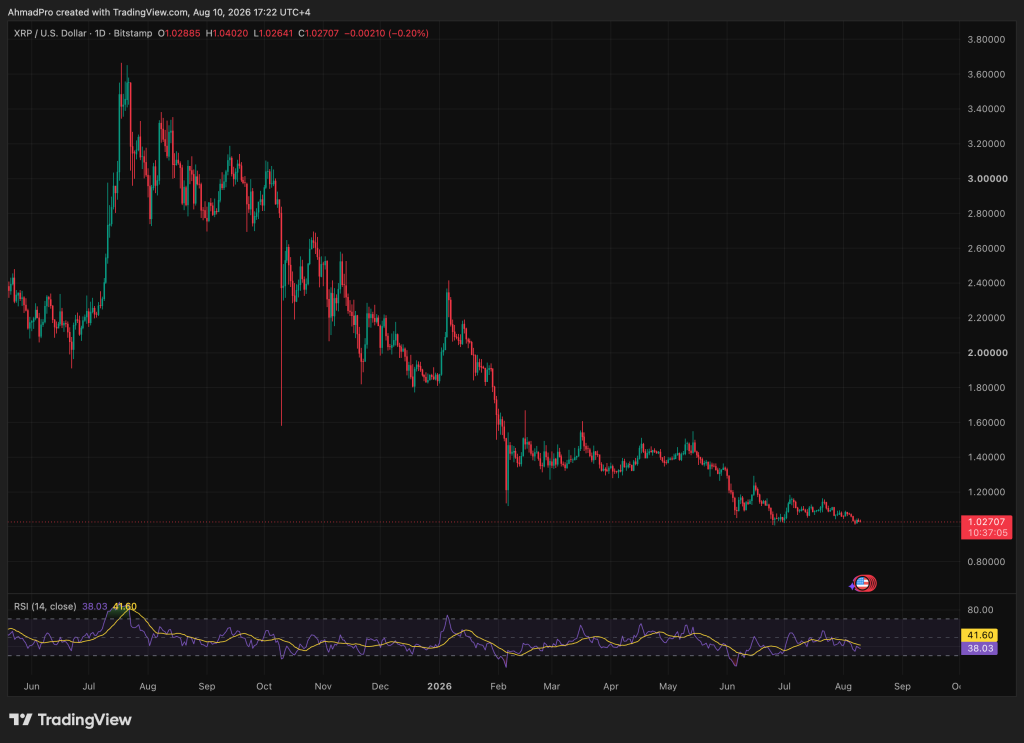Click the bold 2.00000 price axis label
Image resolution: width=1024 pixels, height=743 pixels.
[987, 353]
